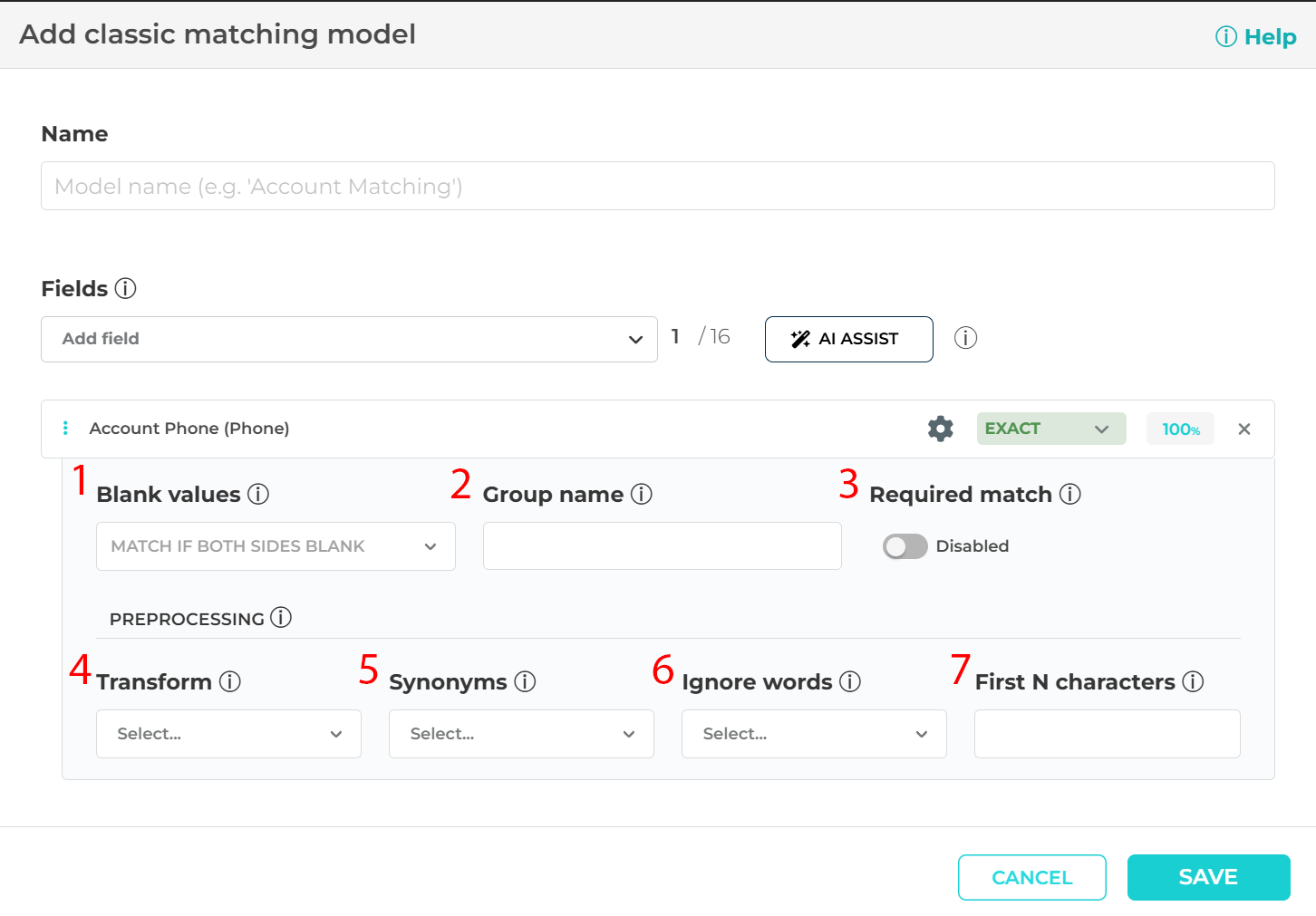Click the drag handle dots beside Account Phone
This screenshot has width=1316, height=916.
tap(65, 429)
